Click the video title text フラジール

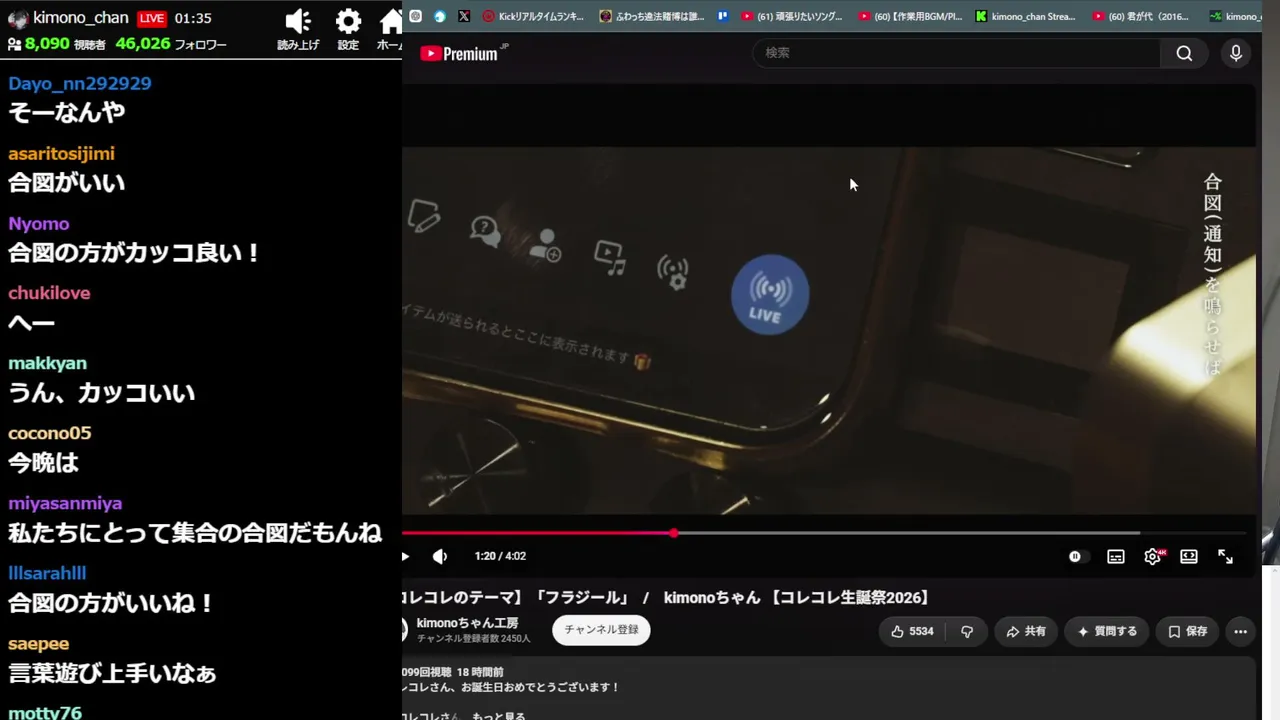[x=581, y=598]
